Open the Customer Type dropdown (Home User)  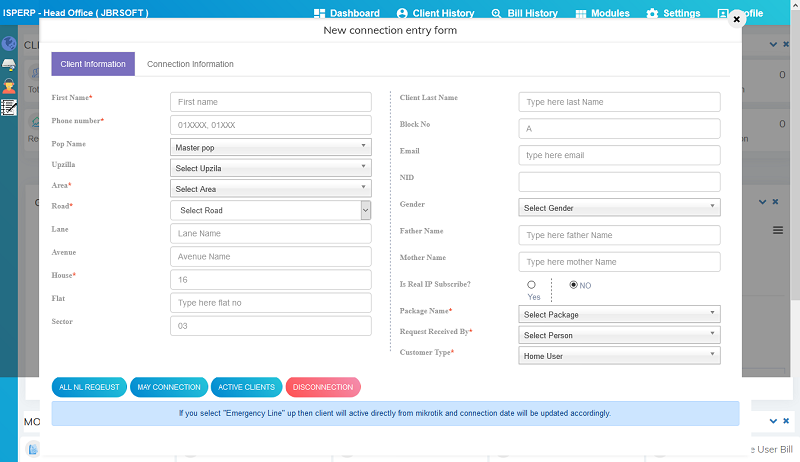(x=619, y=356)
